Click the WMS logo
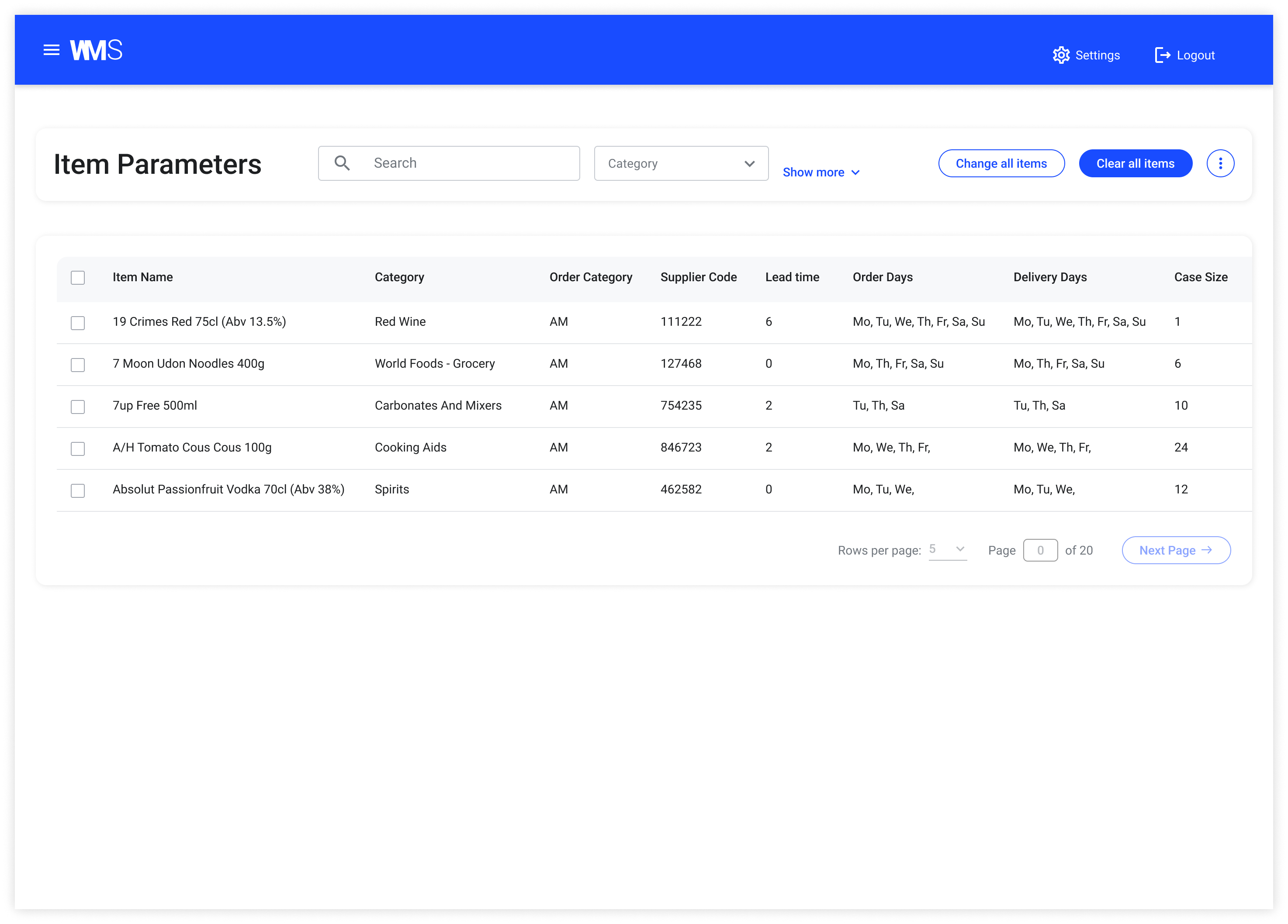 (96, 50)
